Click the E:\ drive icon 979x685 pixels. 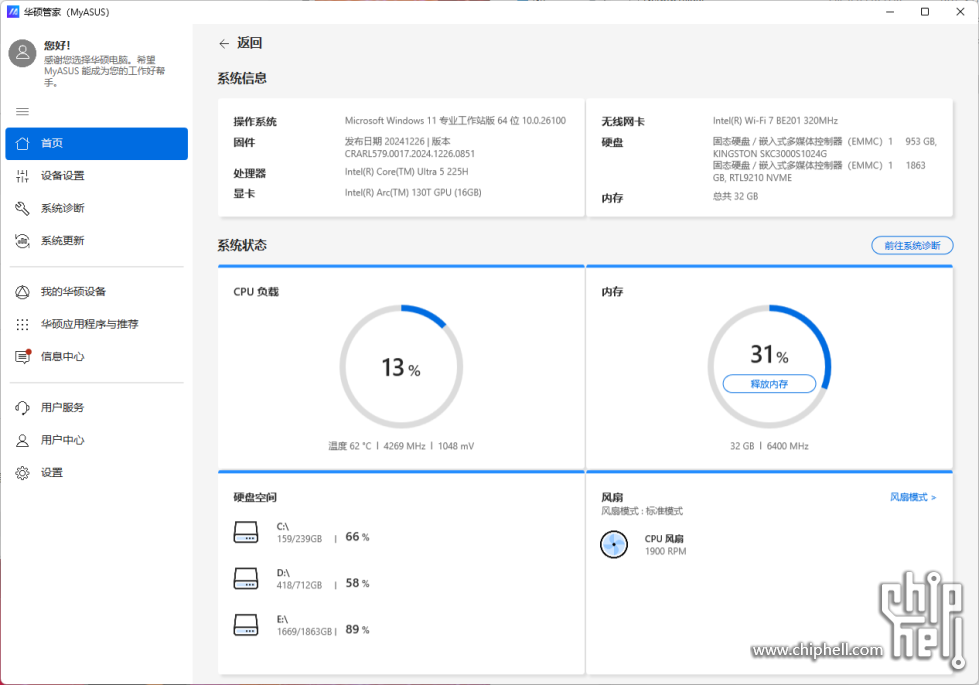click(x=246, y=625)
